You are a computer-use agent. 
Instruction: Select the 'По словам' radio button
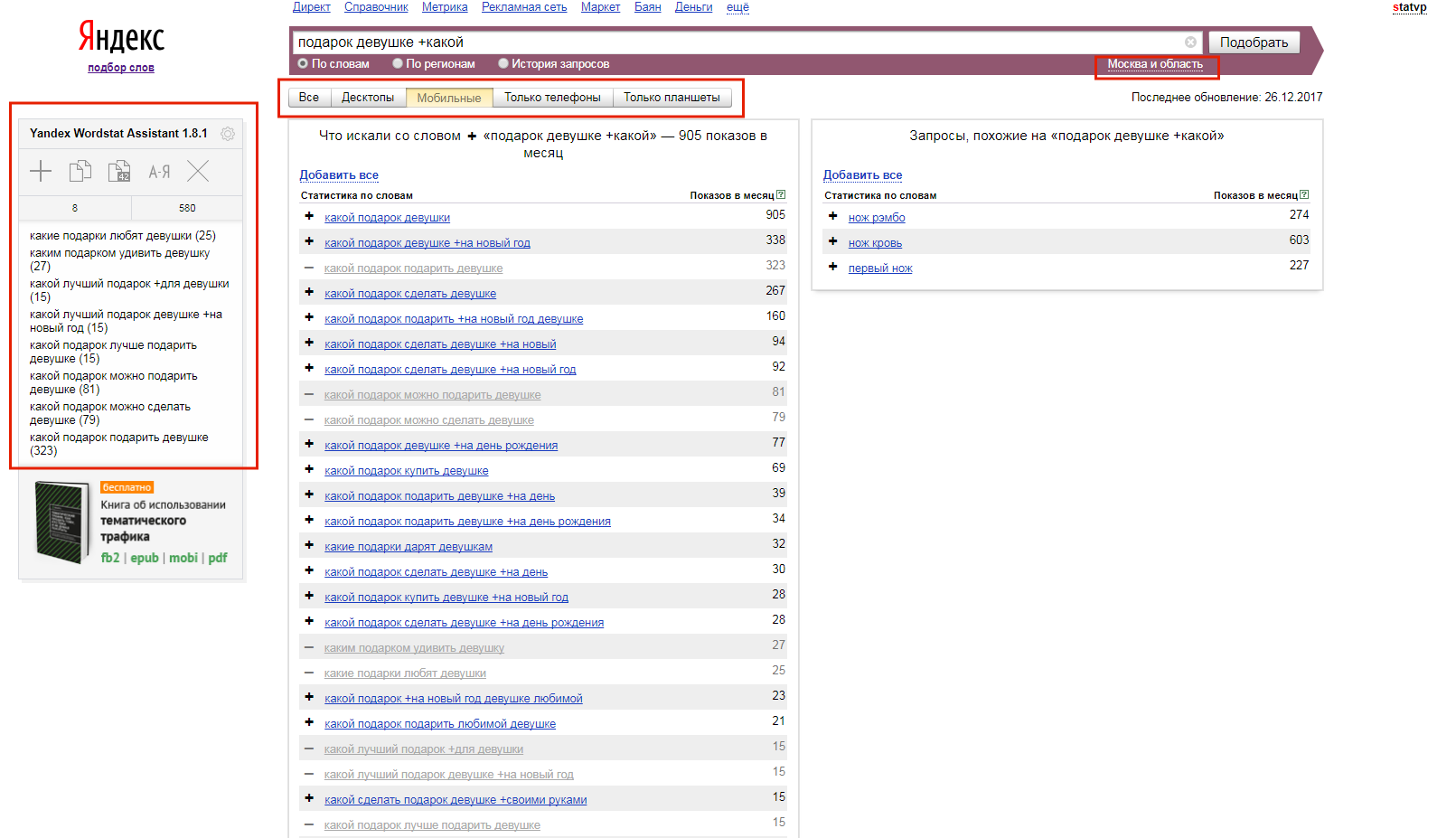pos(304,63)
